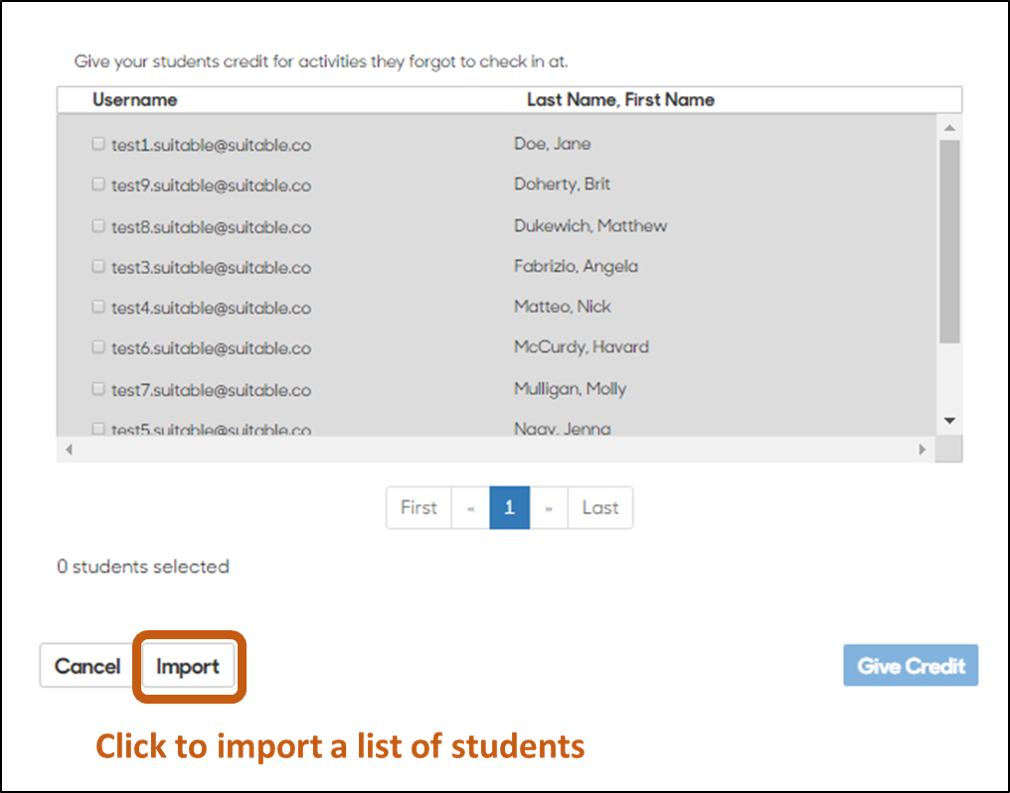This screenshot has height=793, width=1010.
Task: Click the name Mulligan, Molly
Action: 570,389
